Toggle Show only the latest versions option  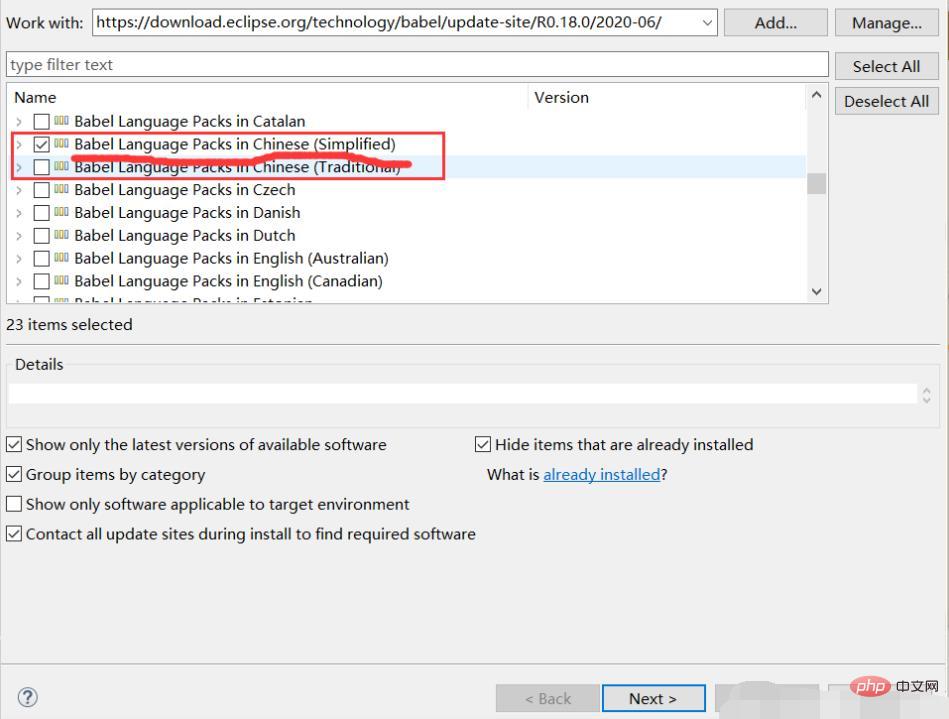[x=14, y=445]
